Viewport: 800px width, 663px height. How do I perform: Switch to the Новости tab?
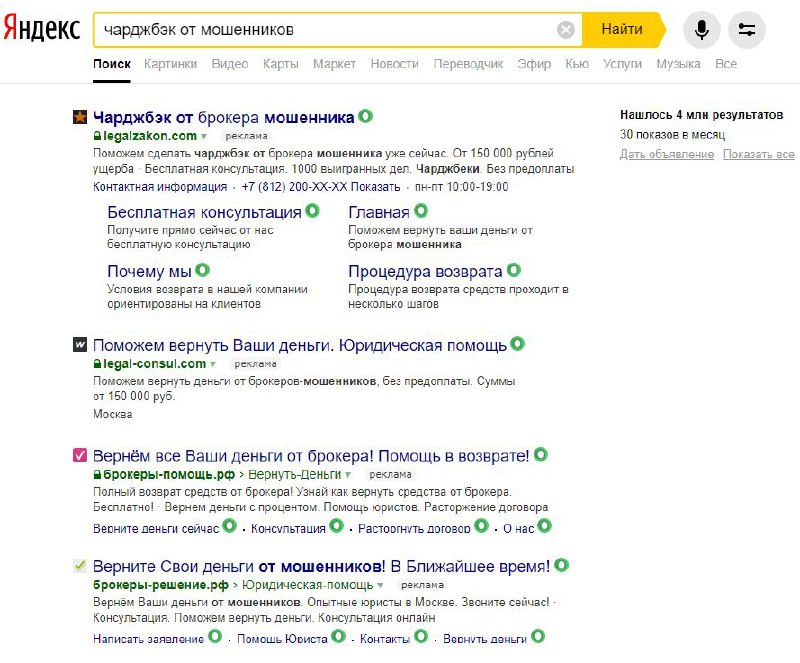coord(394,64)
